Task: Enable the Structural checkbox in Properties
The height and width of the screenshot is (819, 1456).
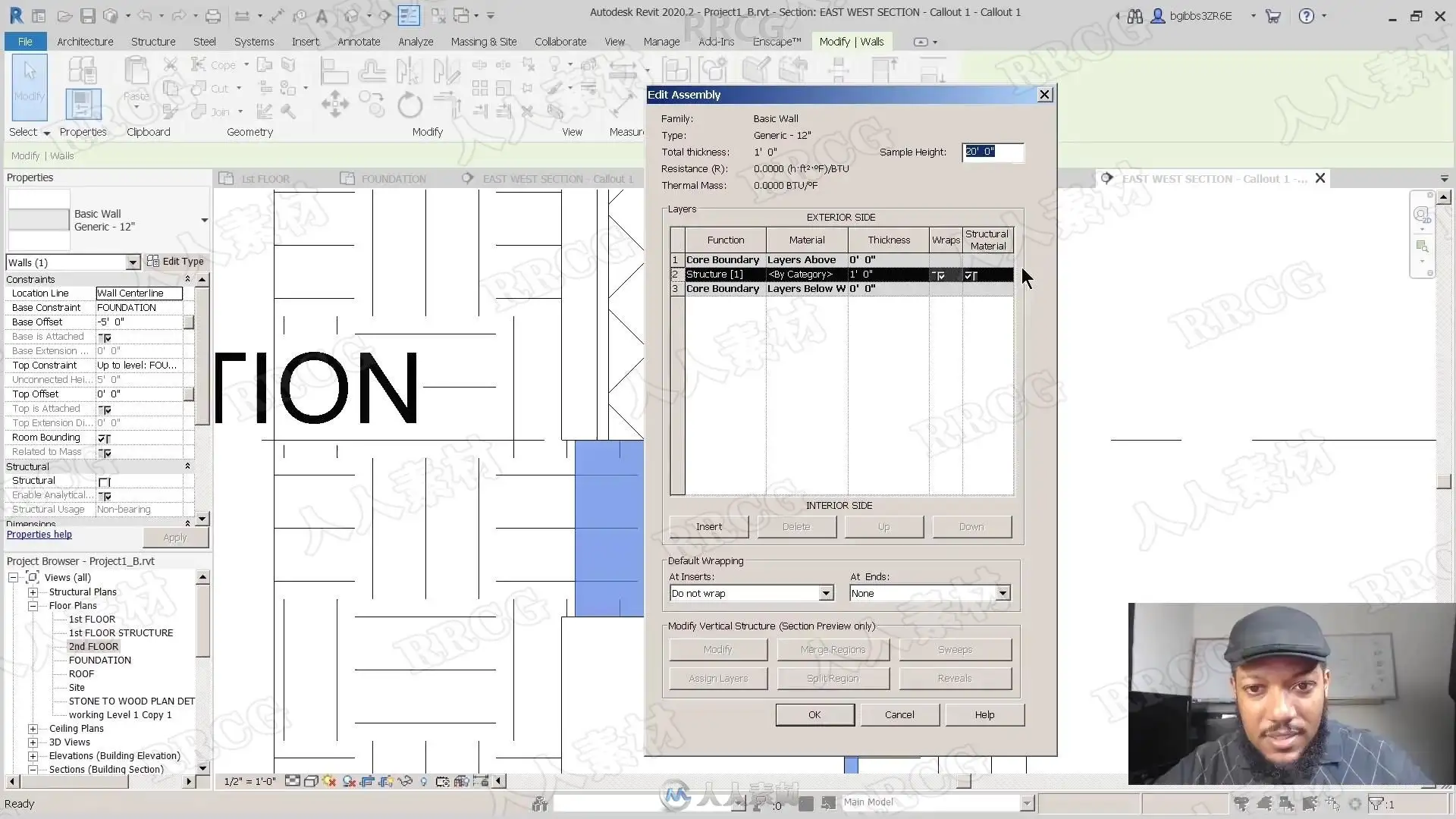Action: tap(105, 482)
